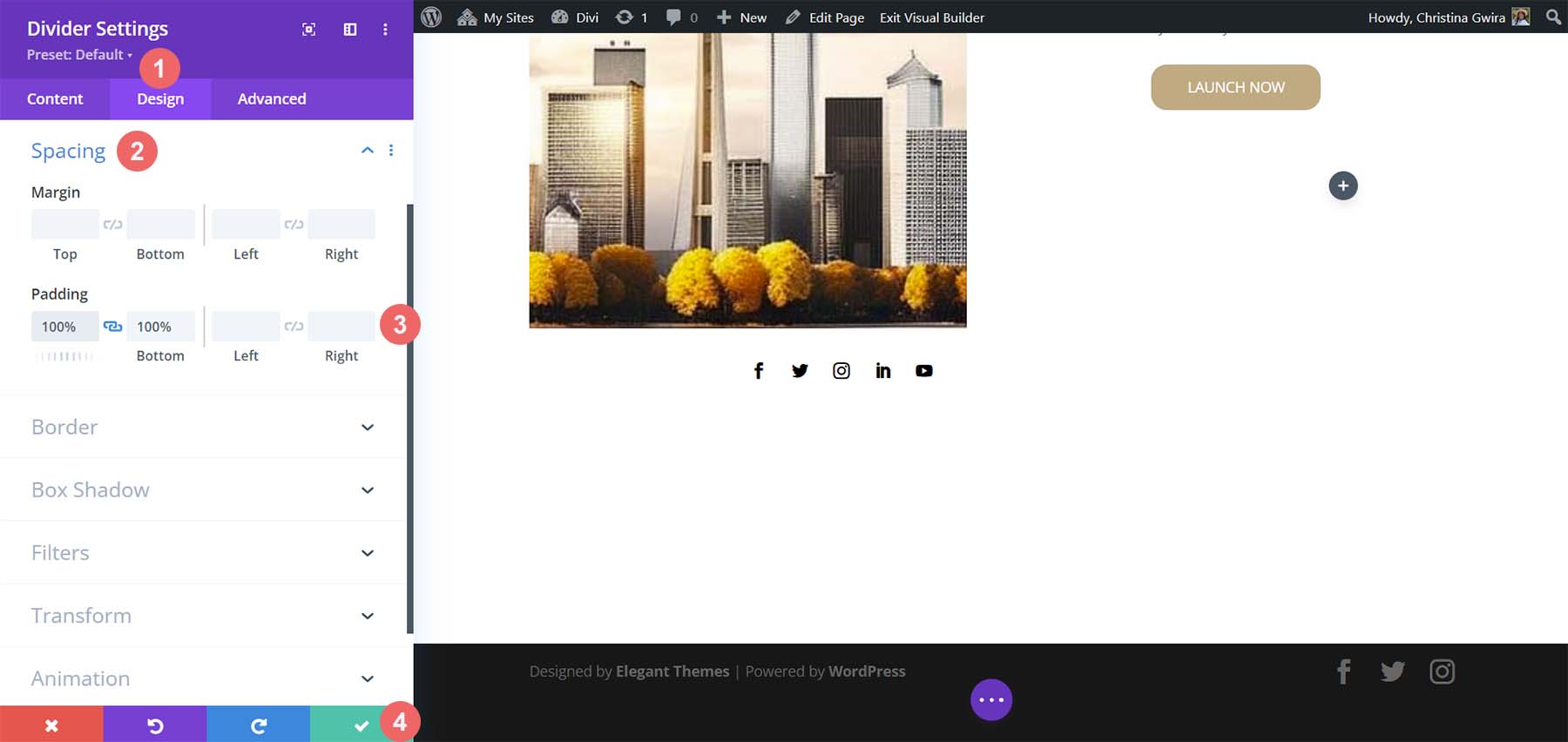1568x742 pixels.
Task: Unlink padding top and bottom values
Action: [x=112, y=327]
